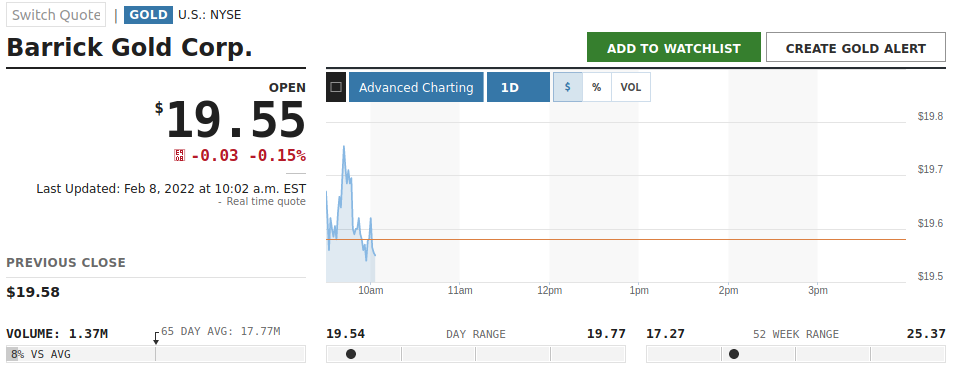Click the volume vs average bar
This screenshot has width=966, height=381.
(x=156, y=354)
